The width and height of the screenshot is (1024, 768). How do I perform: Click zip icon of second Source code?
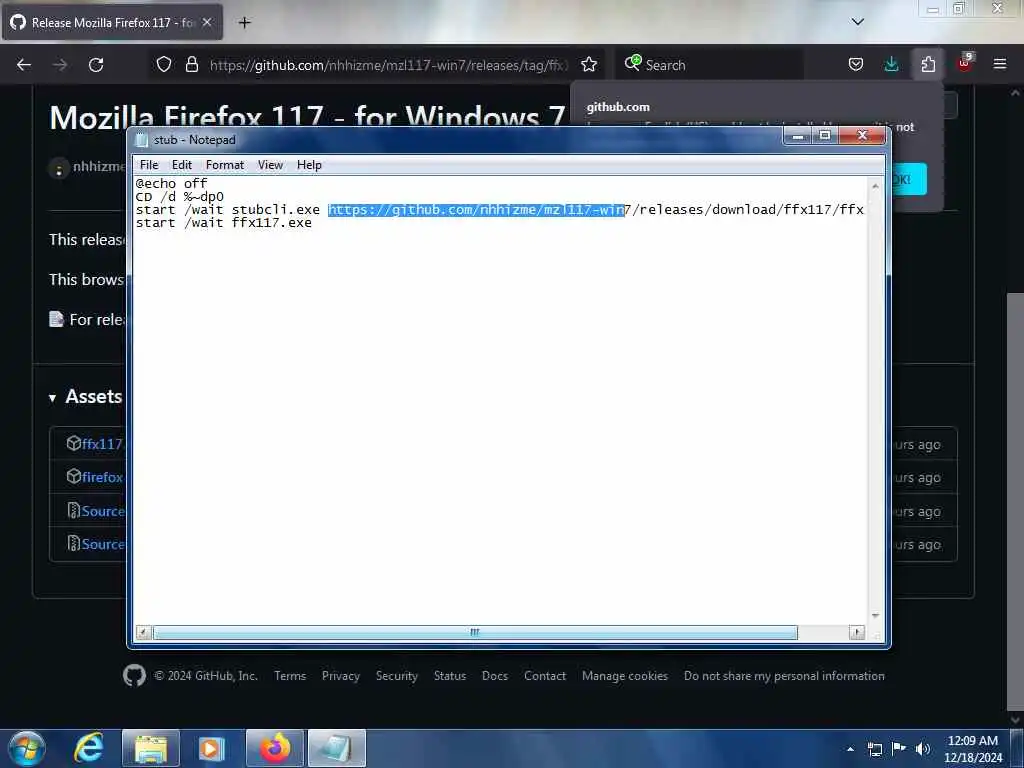[x=74, y=543]
